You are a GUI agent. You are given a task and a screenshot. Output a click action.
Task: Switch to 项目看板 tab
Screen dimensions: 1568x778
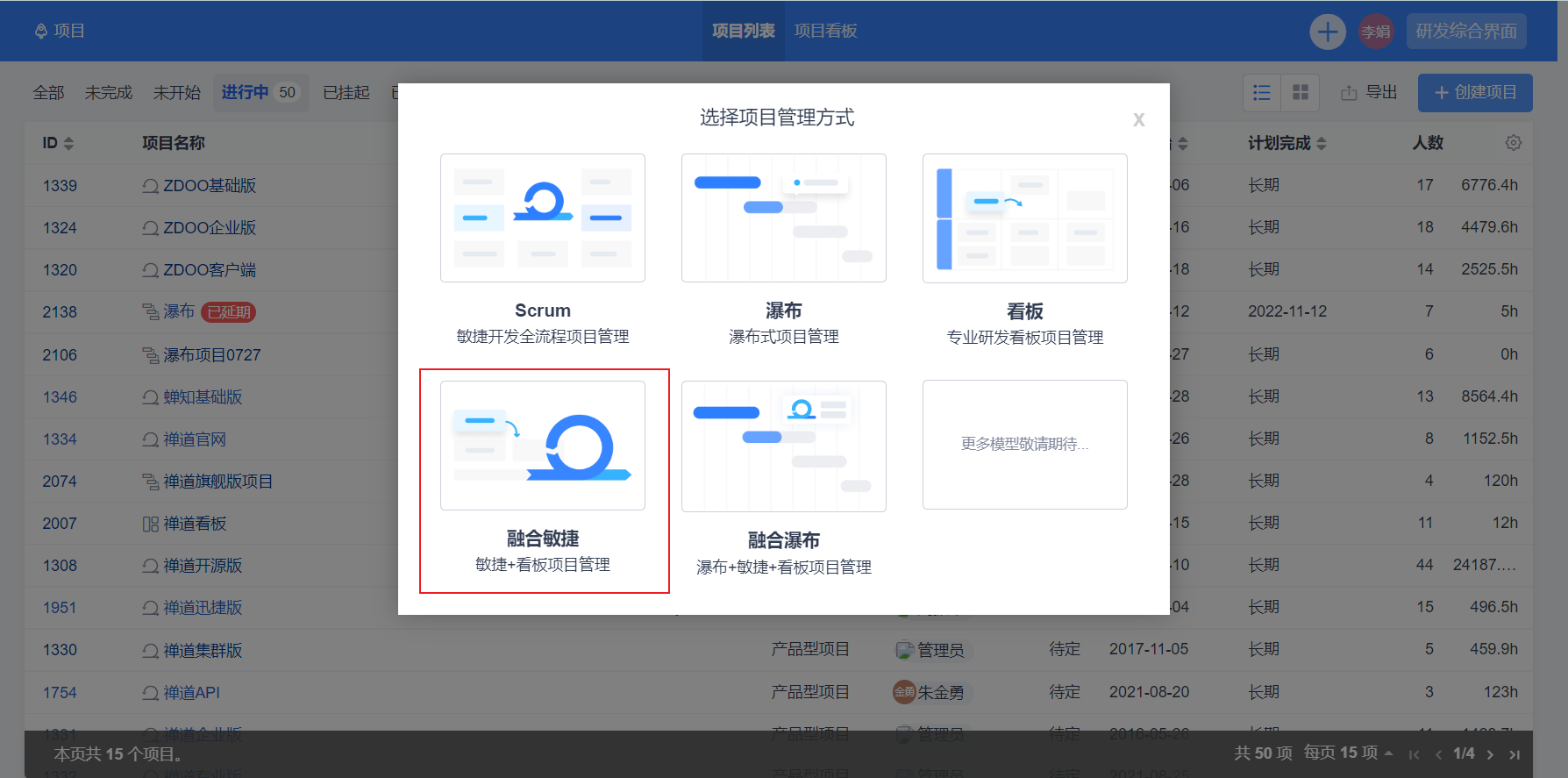[825, 31]
